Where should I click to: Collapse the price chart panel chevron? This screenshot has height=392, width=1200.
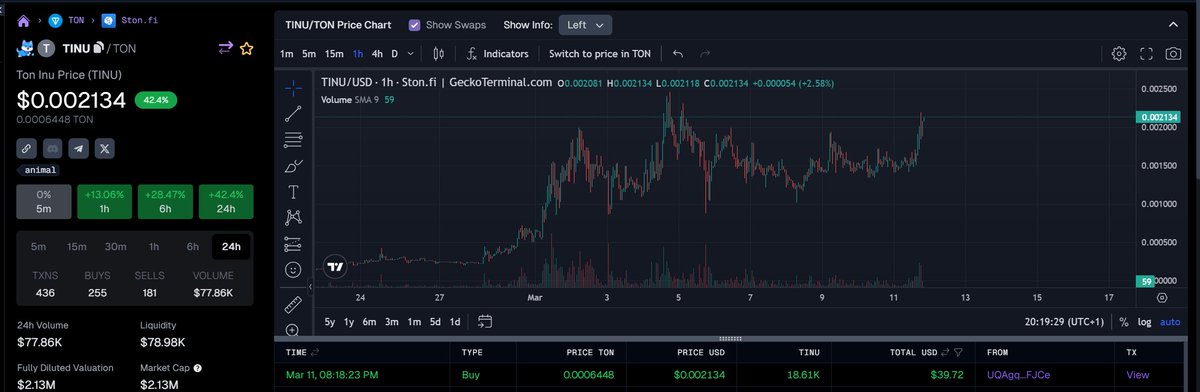pyautogui.click(x=1174, y=24)
